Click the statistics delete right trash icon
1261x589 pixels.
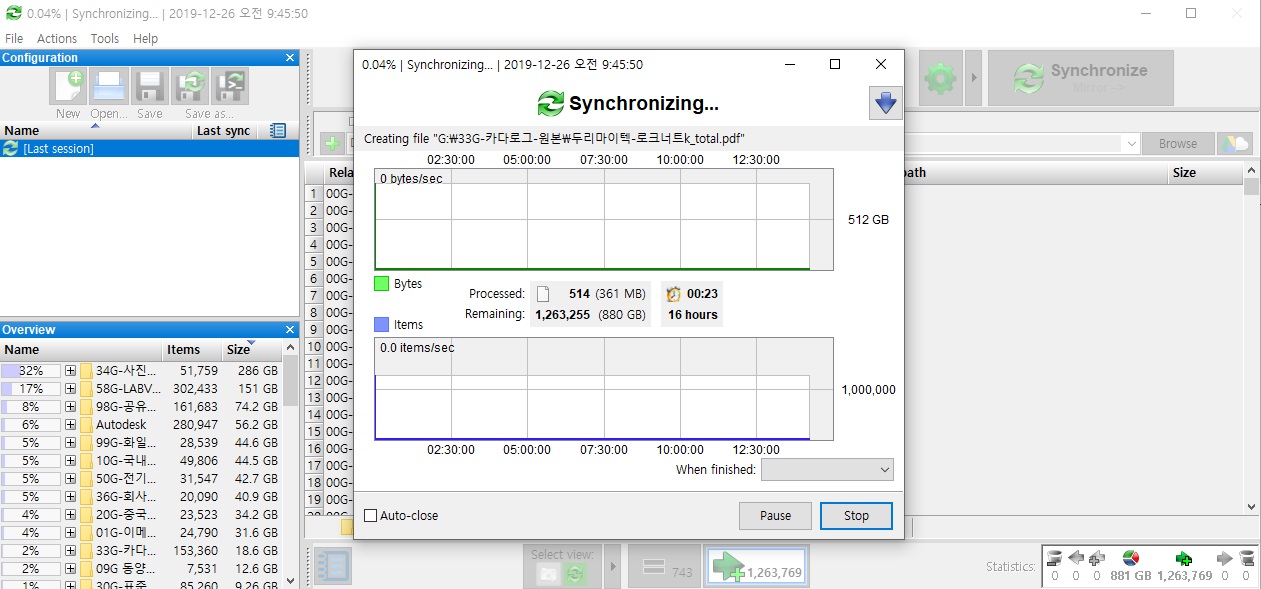pyautogui.click(x=1246, y=558)
